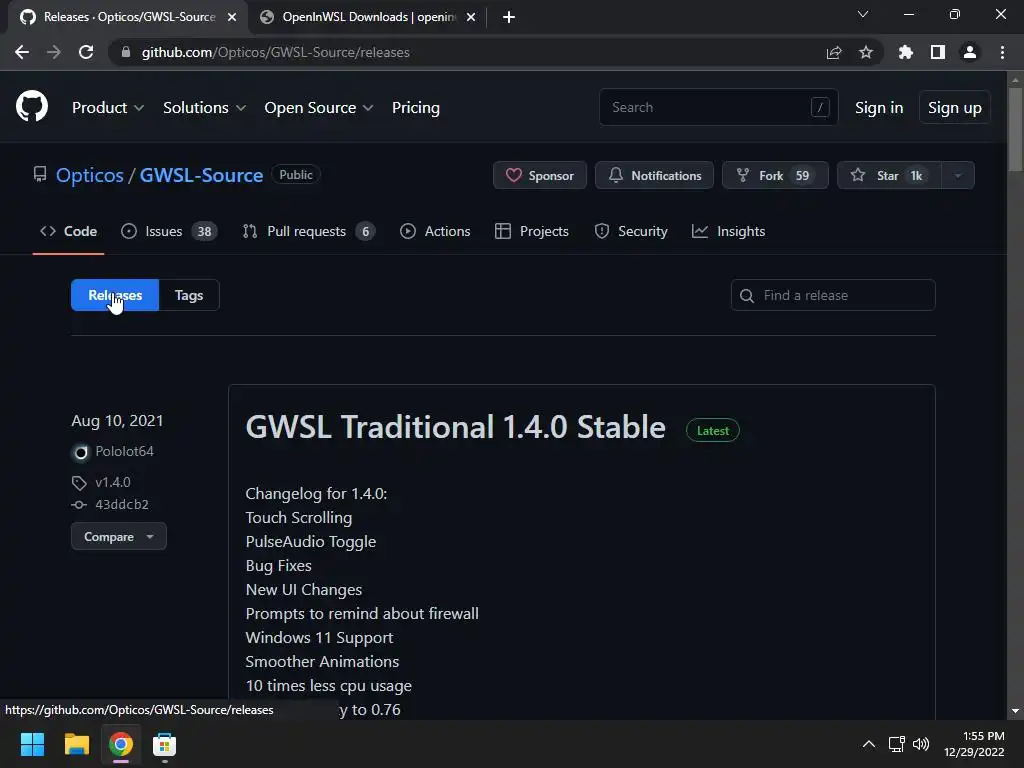
Task: Open the Projects tab
Action: coord(532,231)
